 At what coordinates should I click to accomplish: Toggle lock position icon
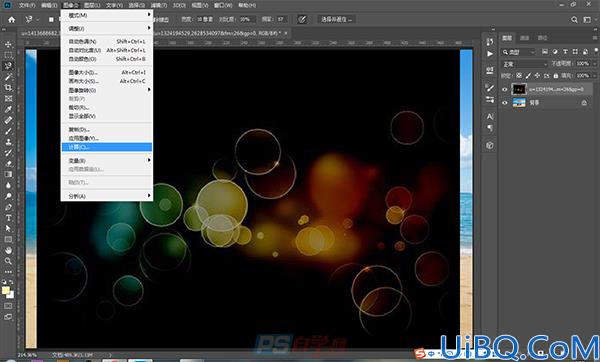(537, 76)
